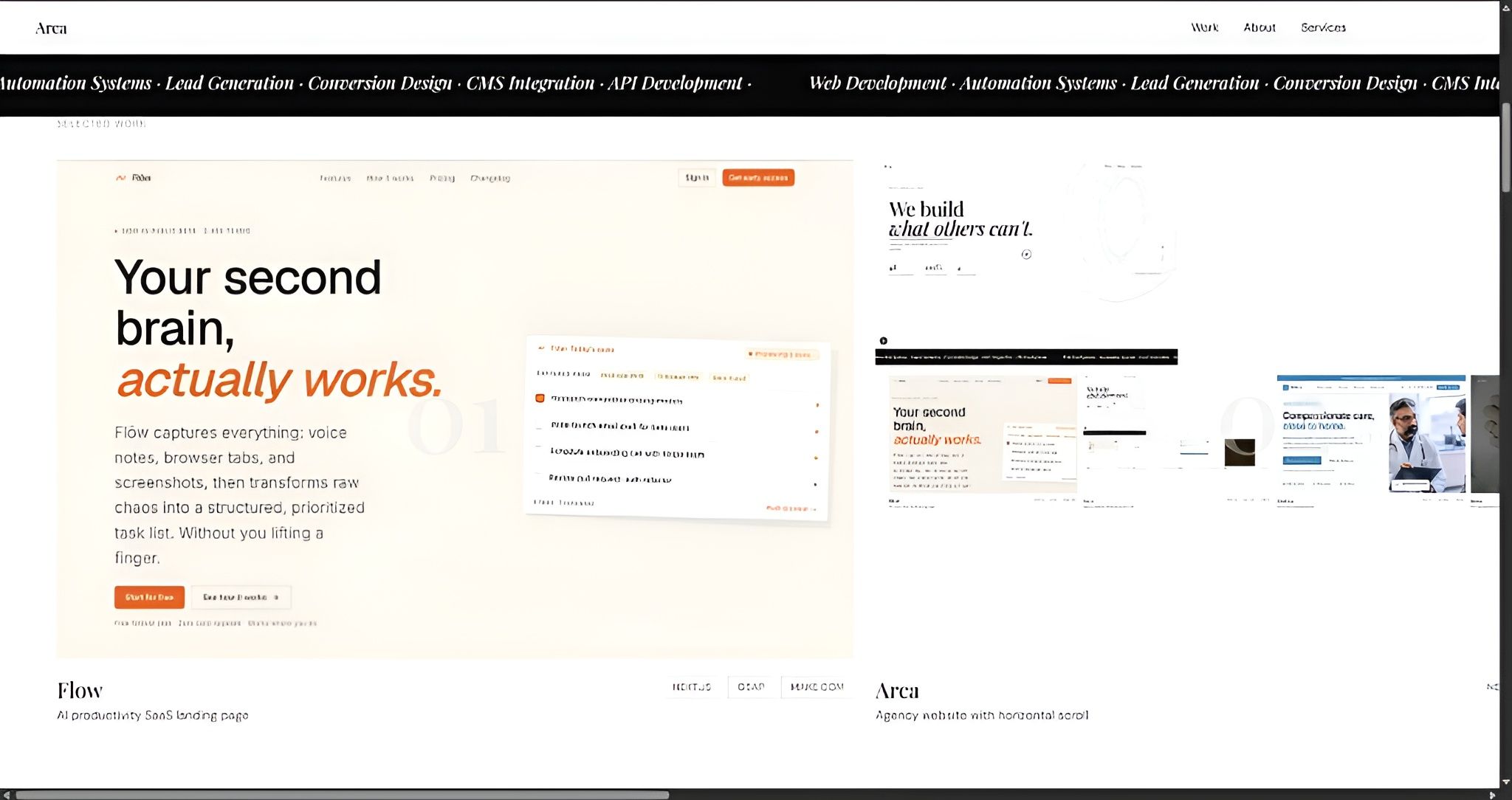
Task: Select the GSAP tag under Flow preview
Action: [x=751, y=687]
